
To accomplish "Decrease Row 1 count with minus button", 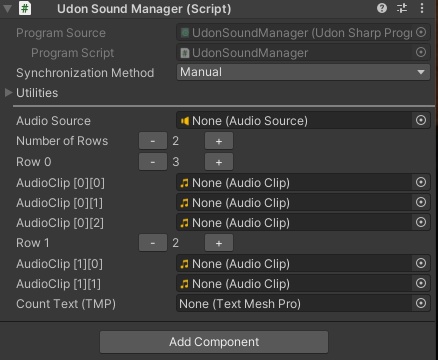I will point(153,243).
